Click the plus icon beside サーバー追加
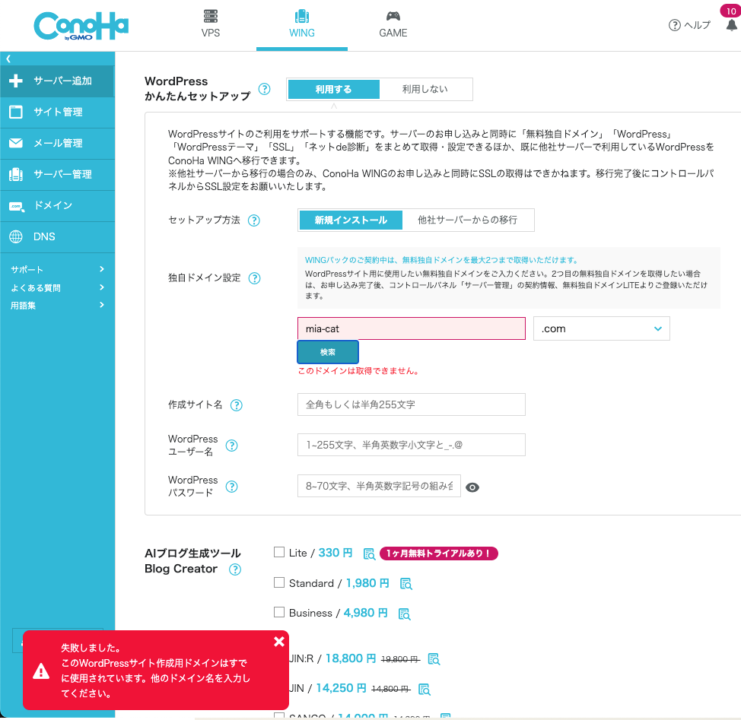 tap(16, 81)
